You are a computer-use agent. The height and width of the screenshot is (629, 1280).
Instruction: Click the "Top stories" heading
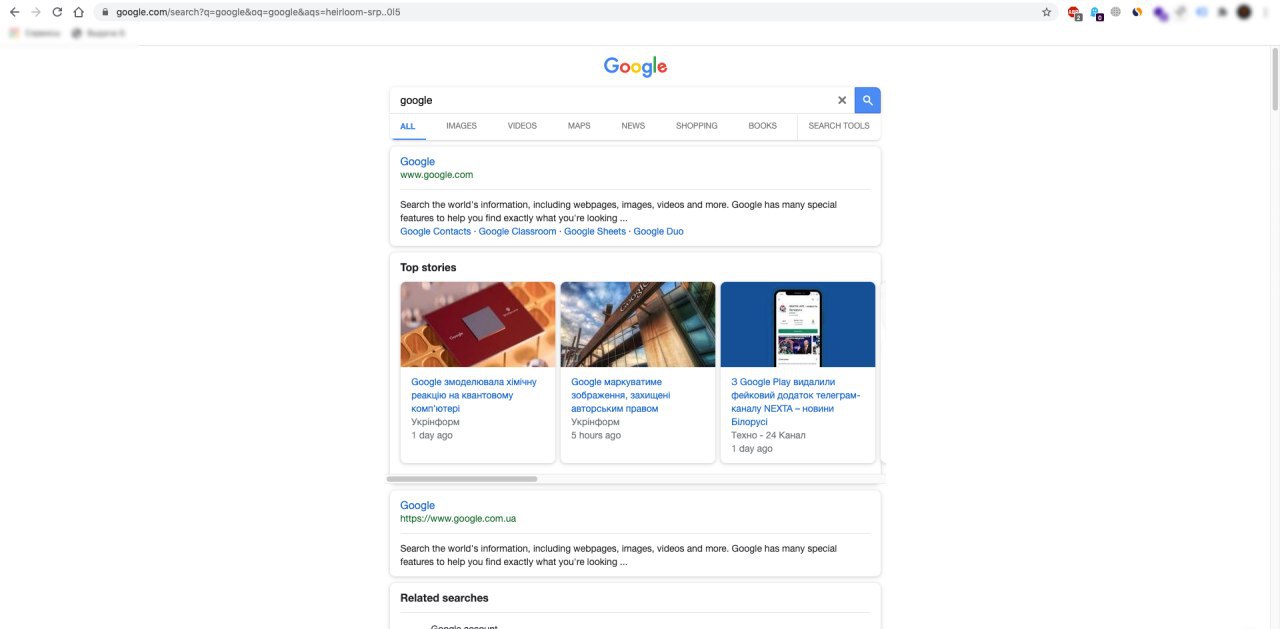click(x=428, y=268)
